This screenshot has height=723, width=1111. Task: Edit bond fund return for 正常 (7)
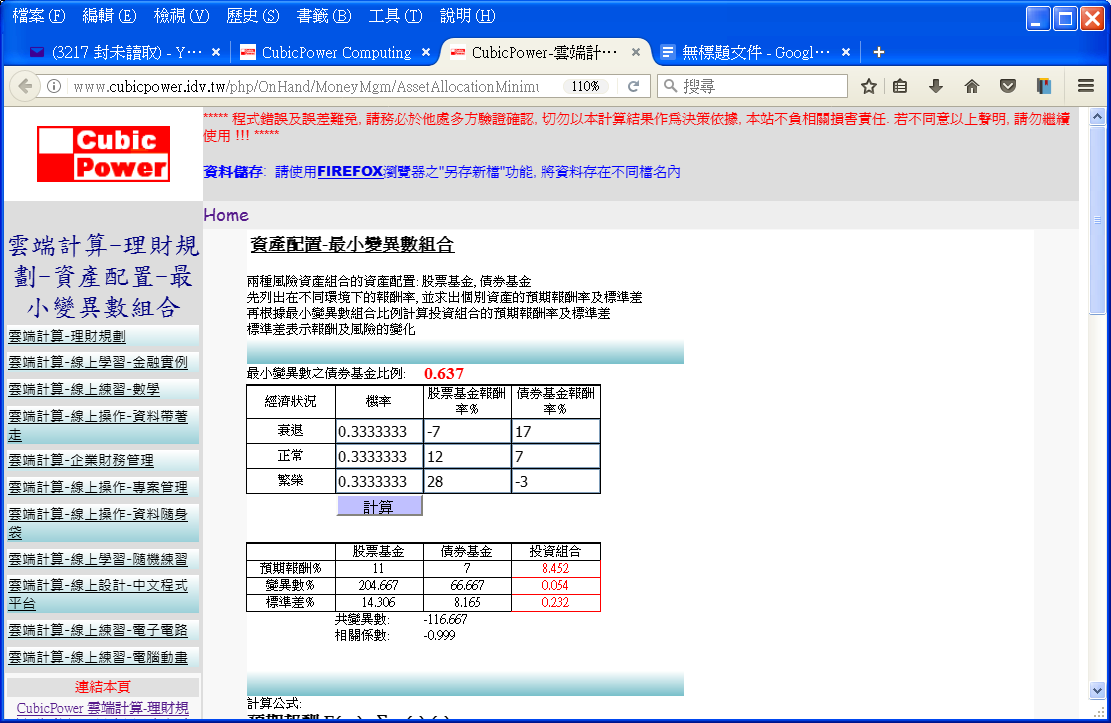point(556,456)
